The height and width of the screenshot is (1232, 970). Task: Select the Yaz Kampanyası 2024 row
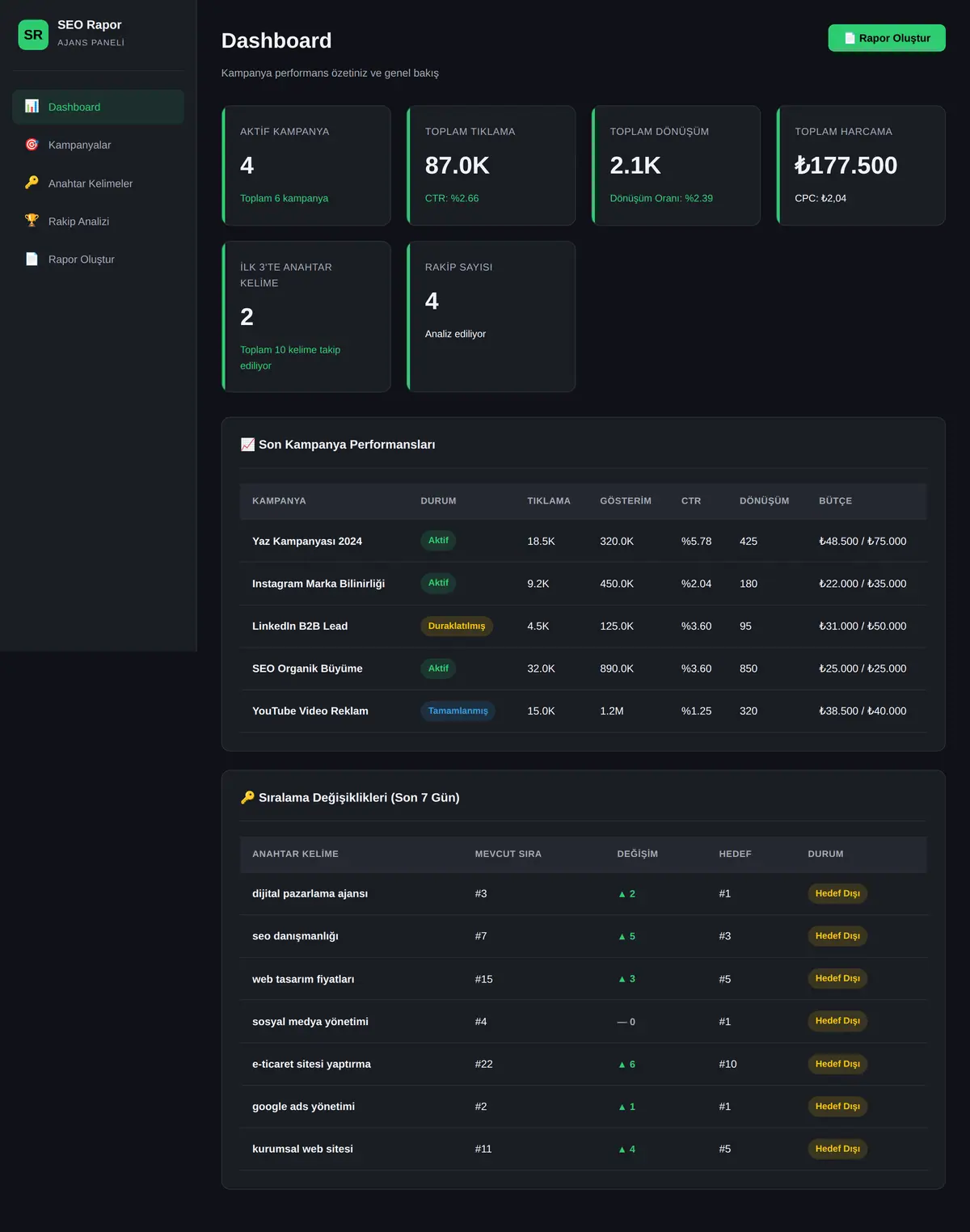[x=583, y=541]
